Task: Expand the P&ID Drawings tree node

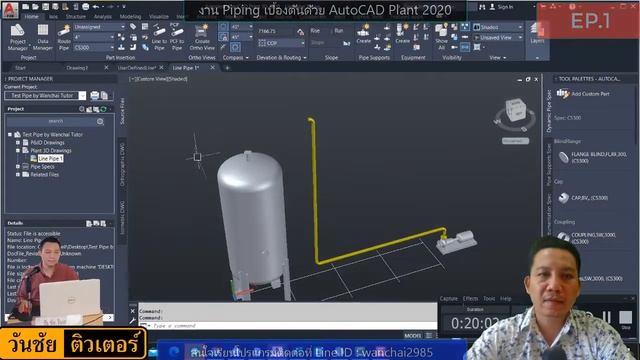Action: point(18,142)
